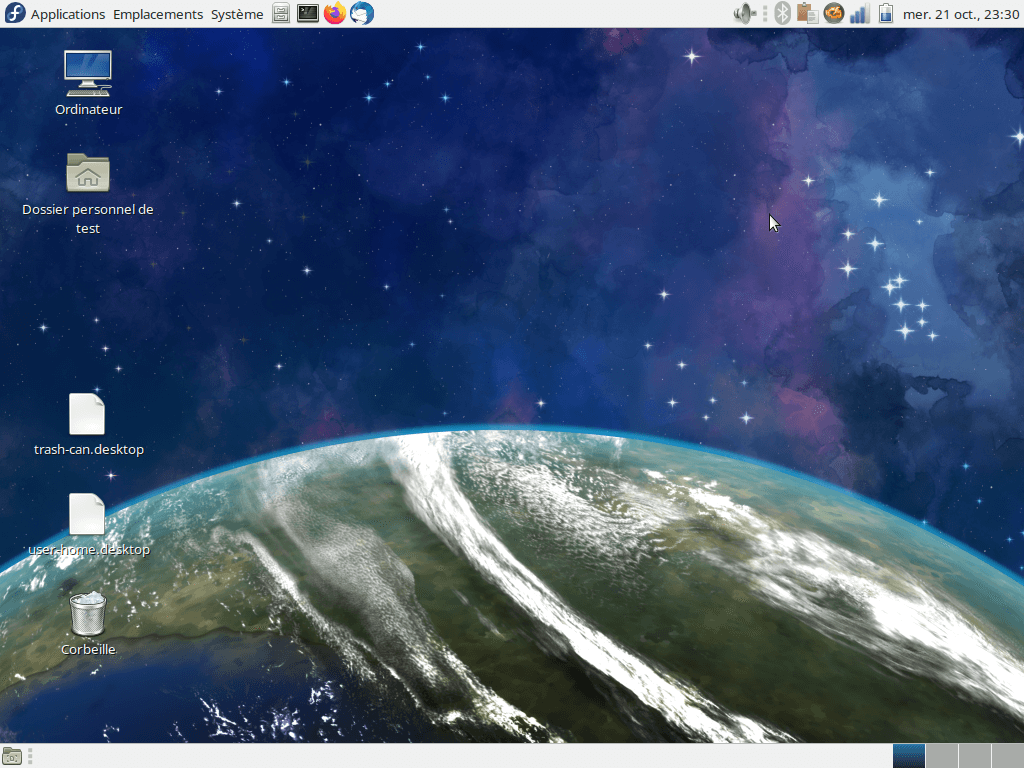This screenshot has width=1024, height=768.
Task: Click the 'Corbeille' label text
Action: click(88, 649)
